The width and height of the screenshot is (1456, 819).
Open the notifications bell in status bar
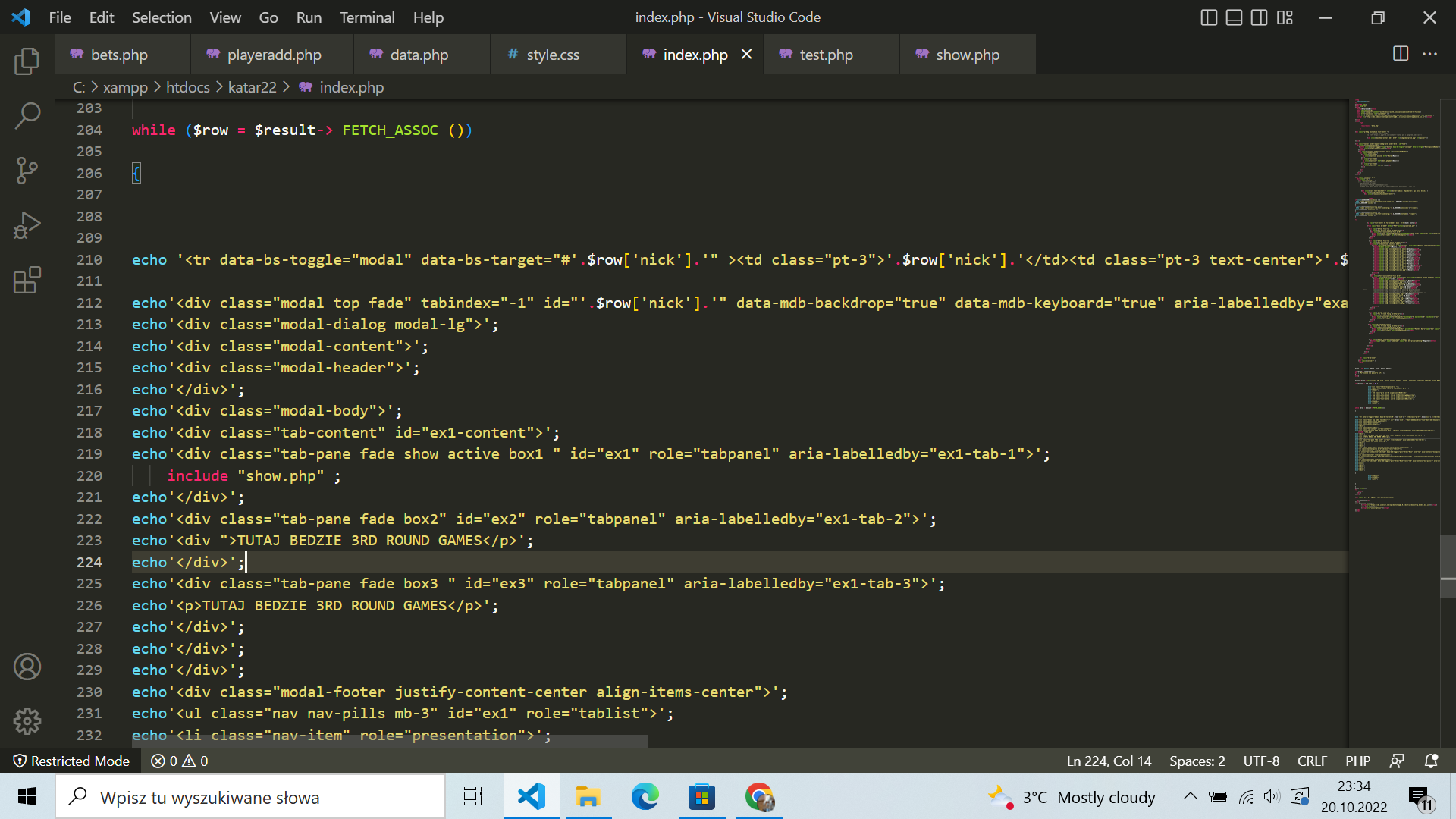point(1431,761)
